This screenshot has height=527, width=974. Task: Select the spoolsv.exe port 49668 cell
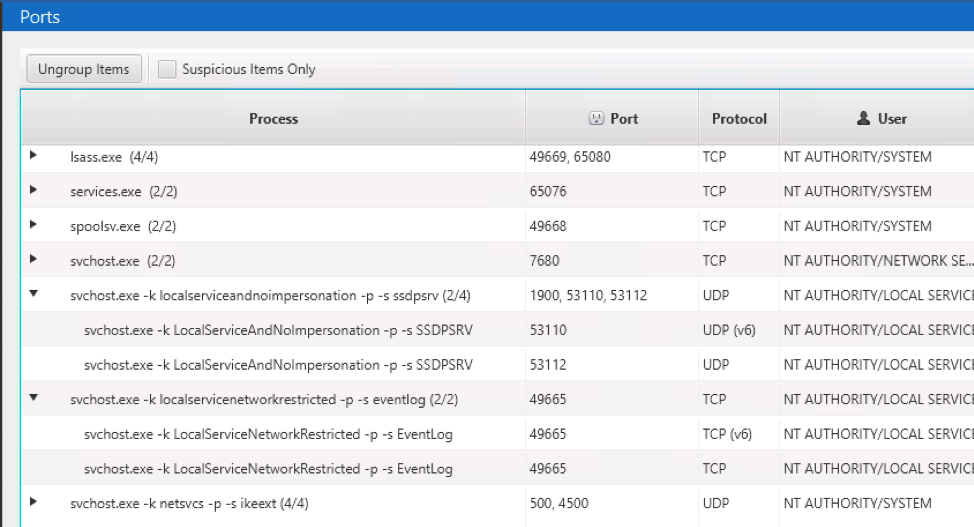612,226
